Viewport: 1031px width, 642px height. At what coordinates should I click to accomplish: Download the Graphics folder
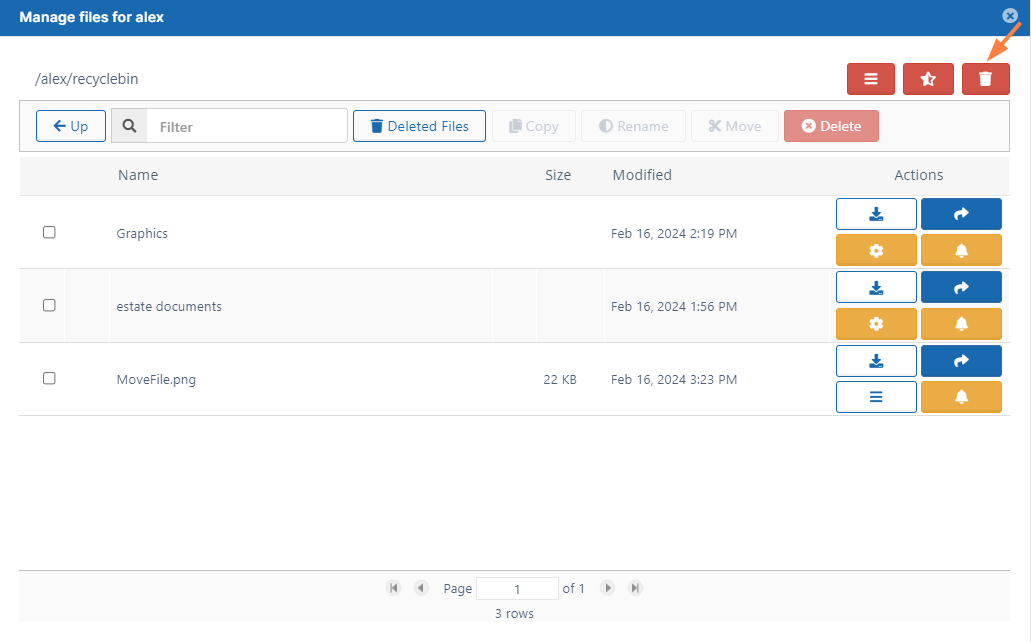(876, 214)
